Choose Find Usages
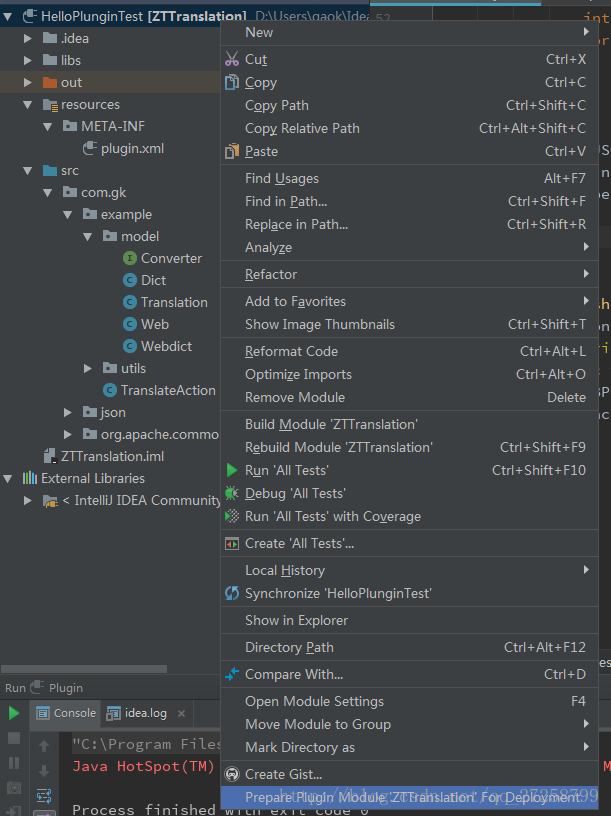Image resolution: width=611 pixels, height=816 pixels. (x=410, y=178)
